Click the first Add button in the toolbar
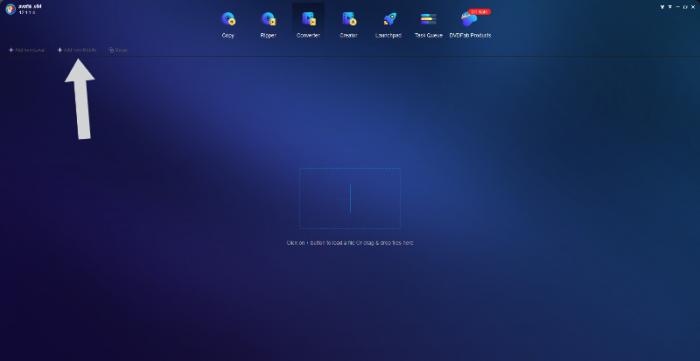Screen dimensions: 700x361 tap(27, 50)
